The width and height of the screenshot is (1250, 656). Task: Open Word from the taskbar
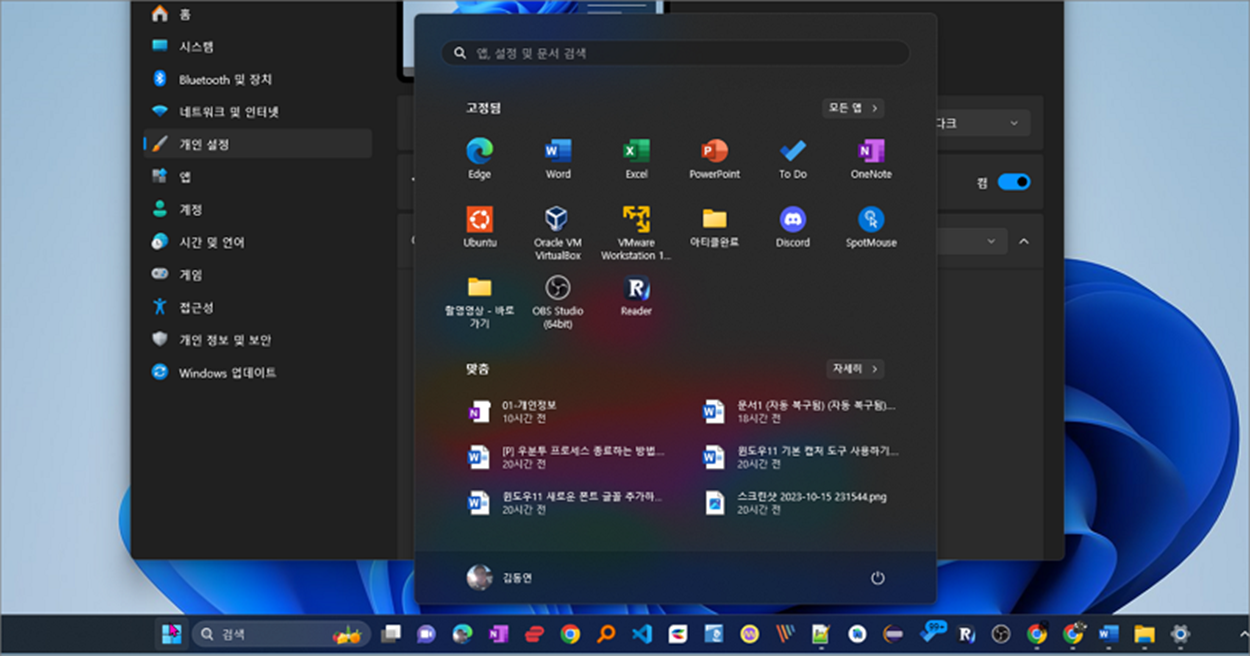click(1108, 634)
